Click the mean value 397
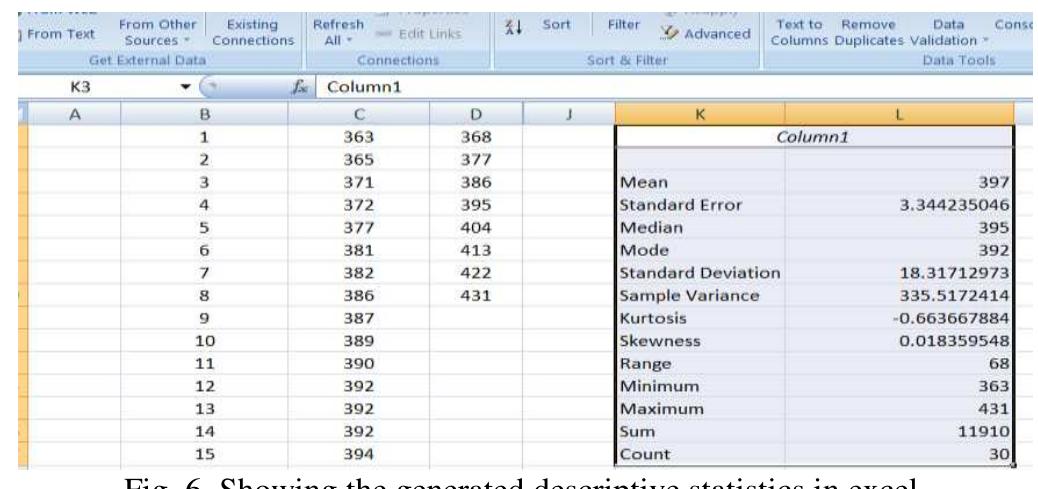 click(x=995, y=183)
